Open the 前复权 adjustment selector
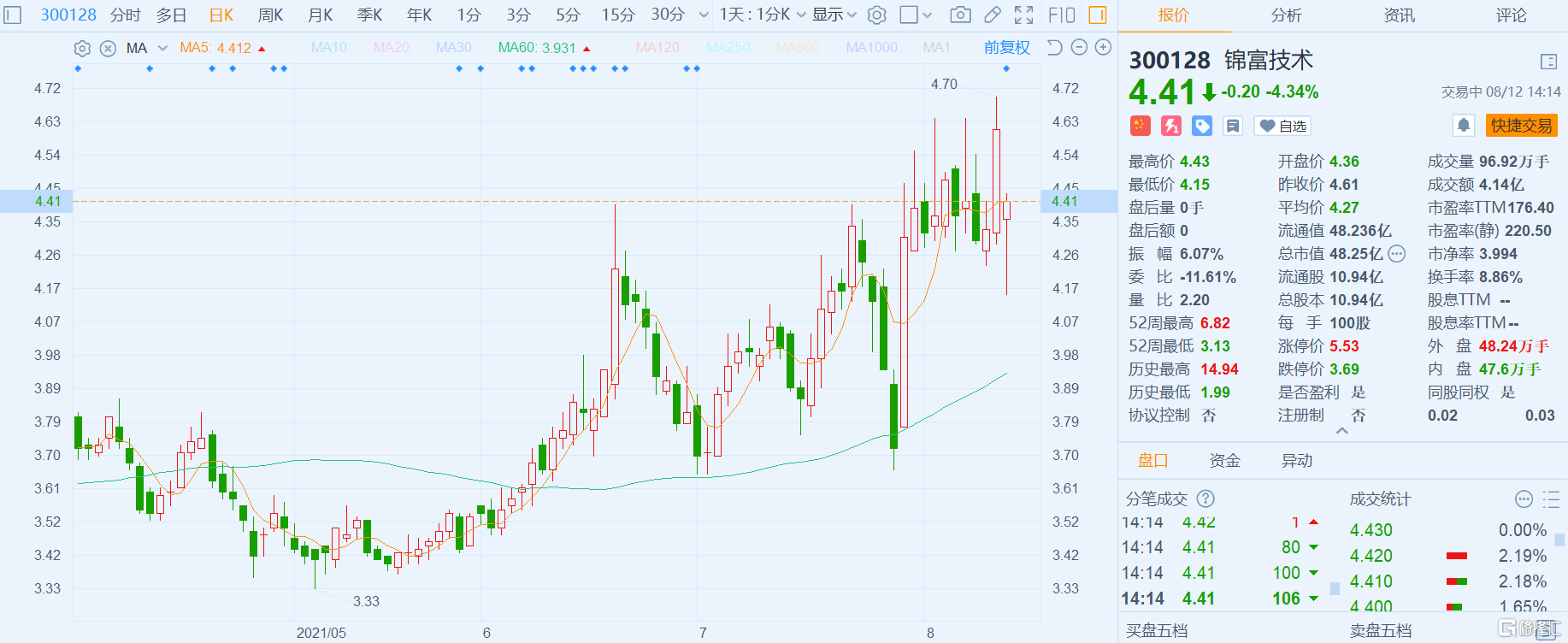The image size is (1568, 643). coord(1006,48)
